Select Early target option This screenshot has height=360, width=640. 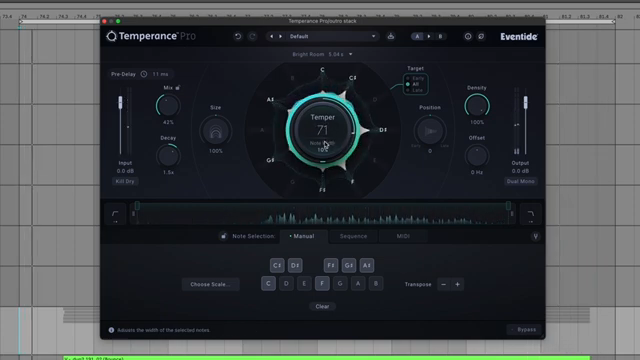[x=416, y=78]
